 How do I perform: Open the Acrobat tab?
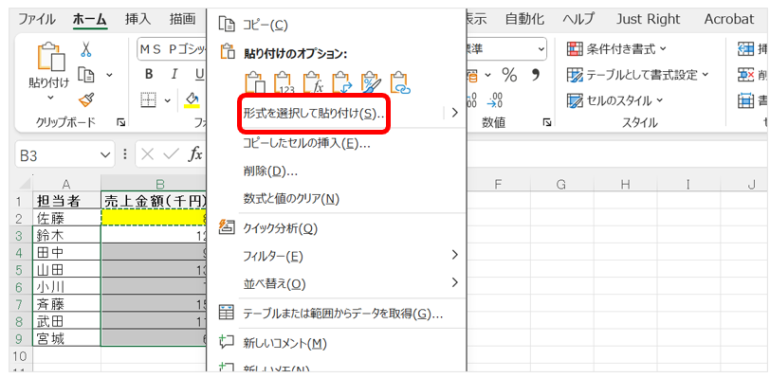click(x=729, y=19)
